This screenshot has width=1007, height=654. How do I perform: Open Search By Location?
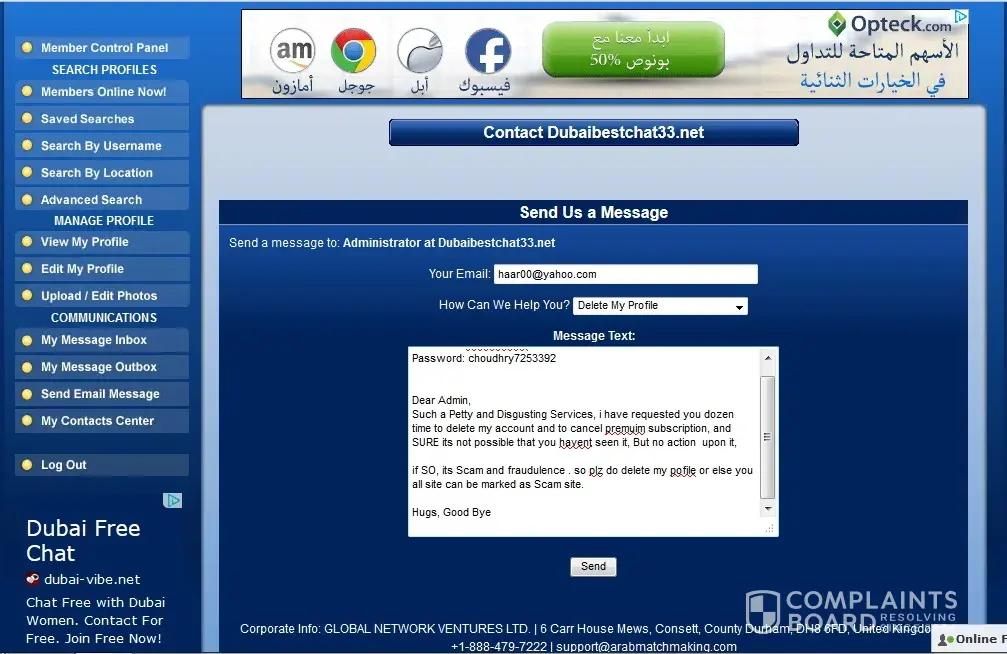(x=102, y=173)
